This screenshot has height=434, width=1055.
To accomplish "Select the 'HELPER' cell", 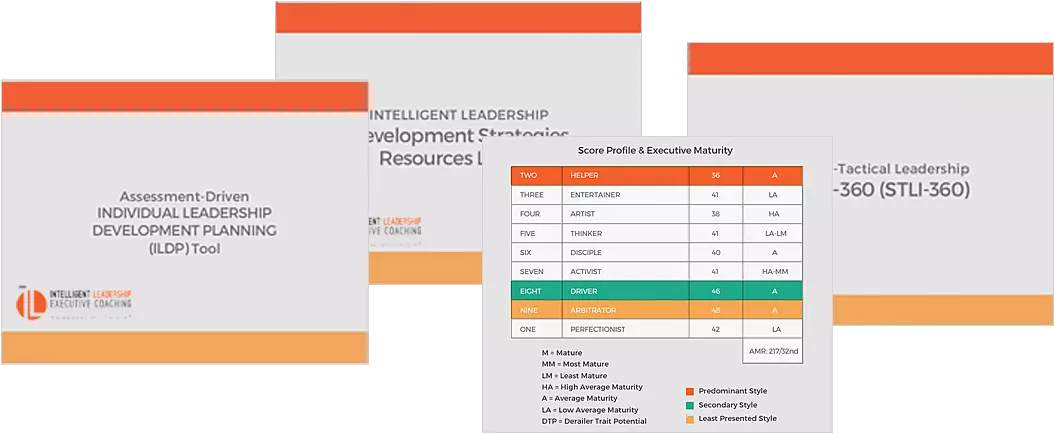I will pyautogui.click(x=625, y=176).
